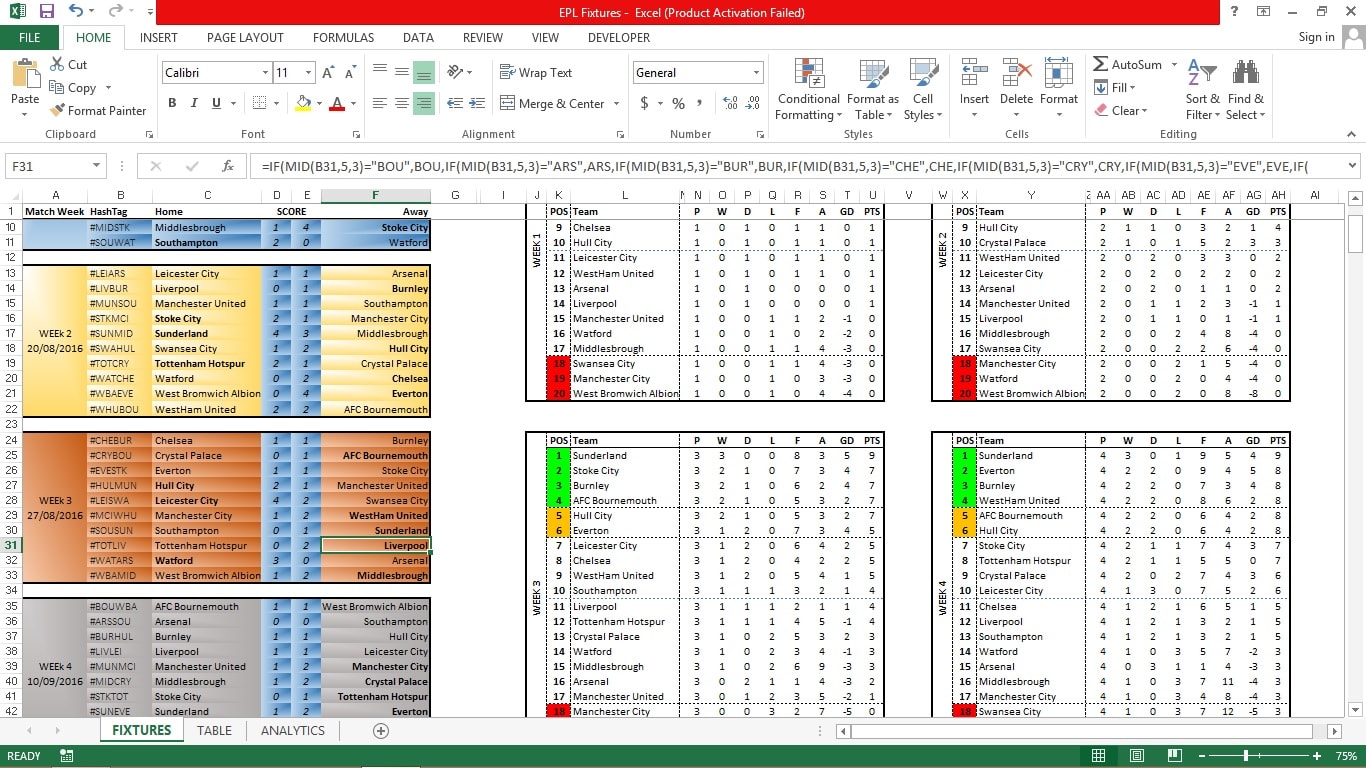
Task: Open the FILE tab
Action: click(x=30, y=37)
